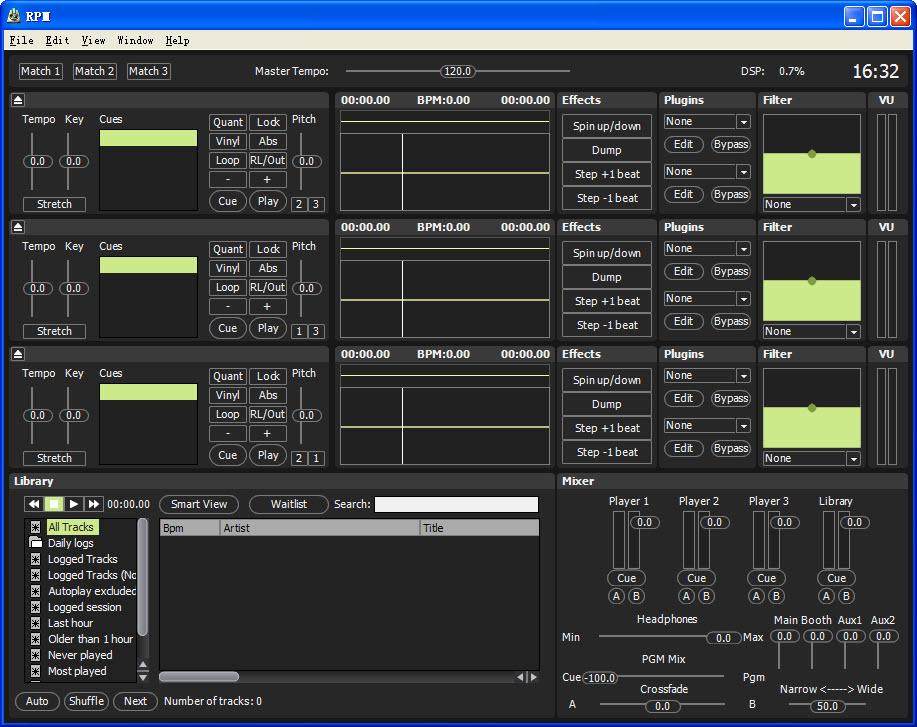
Task: Select the Never played list
Action: pos(80,655)
